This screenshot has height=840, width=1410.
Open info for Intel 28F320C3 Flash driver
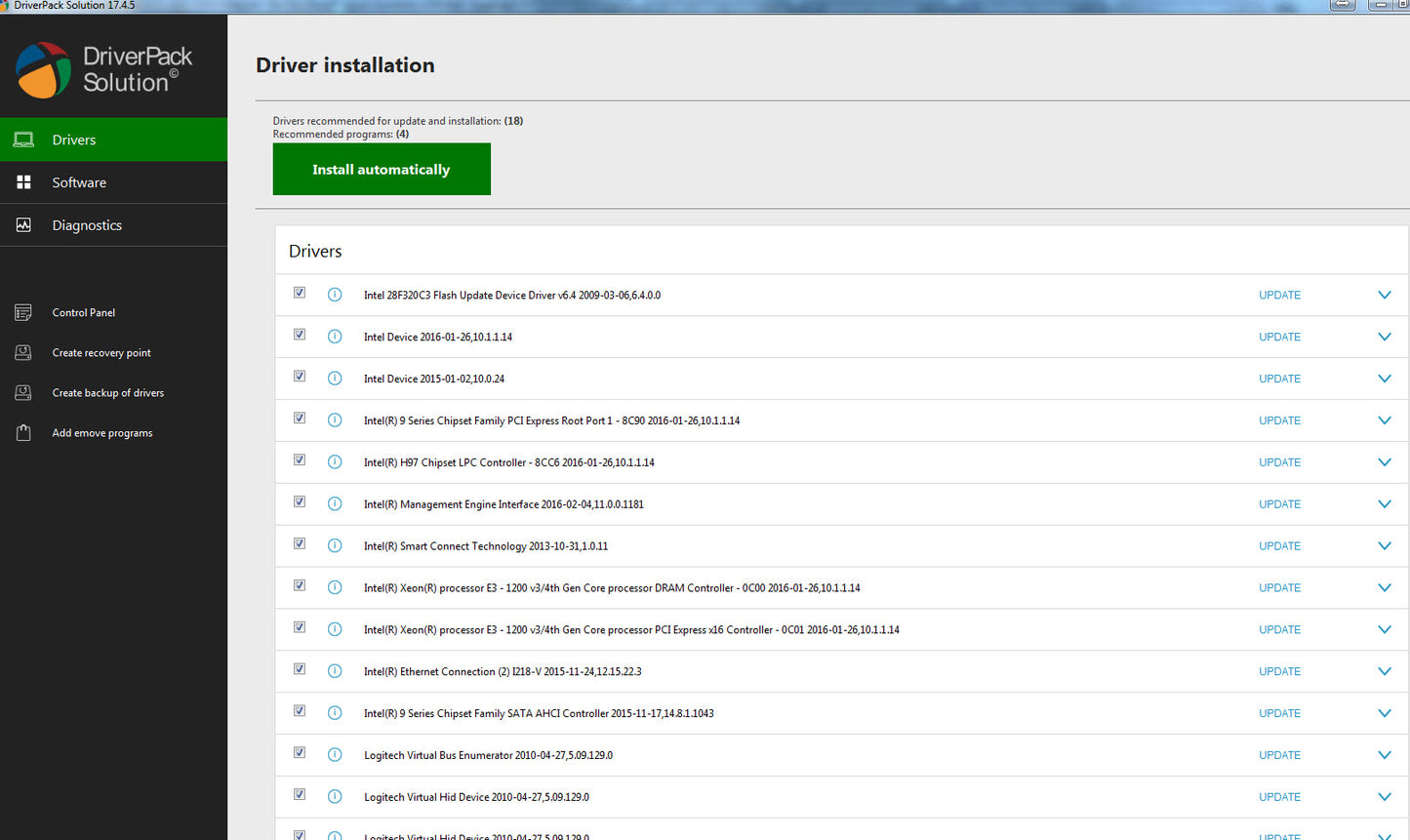[335, 295]
